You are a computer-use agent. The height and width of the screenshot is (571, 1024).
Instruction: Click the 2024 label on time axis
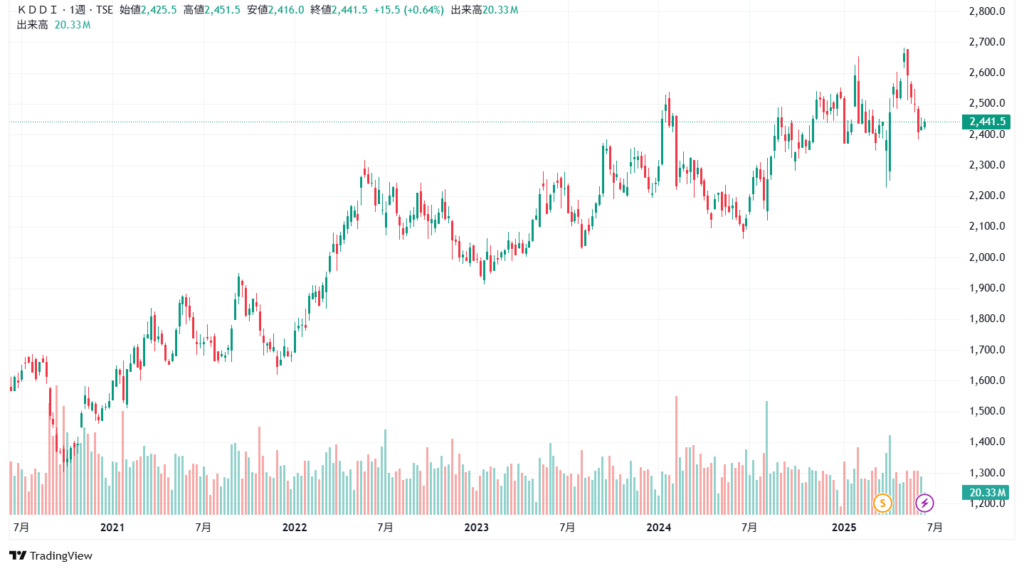[658, 527]
